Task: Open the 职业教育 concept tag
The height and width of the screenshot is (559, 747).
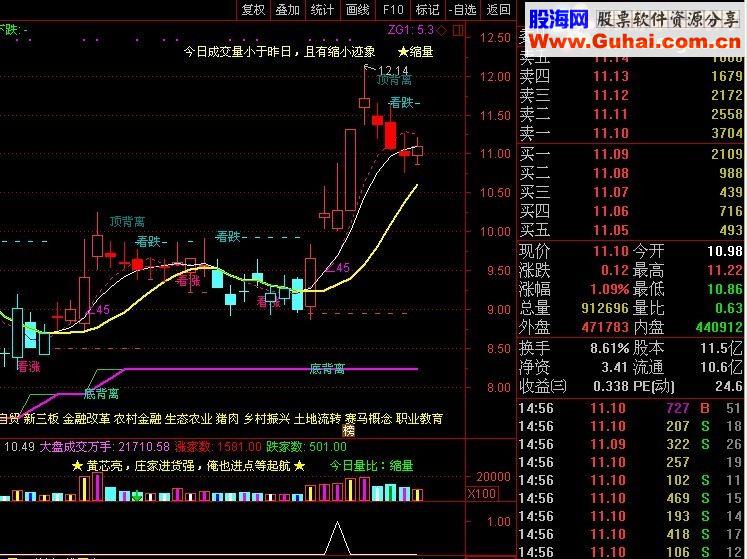Action: tap(419, 419)
